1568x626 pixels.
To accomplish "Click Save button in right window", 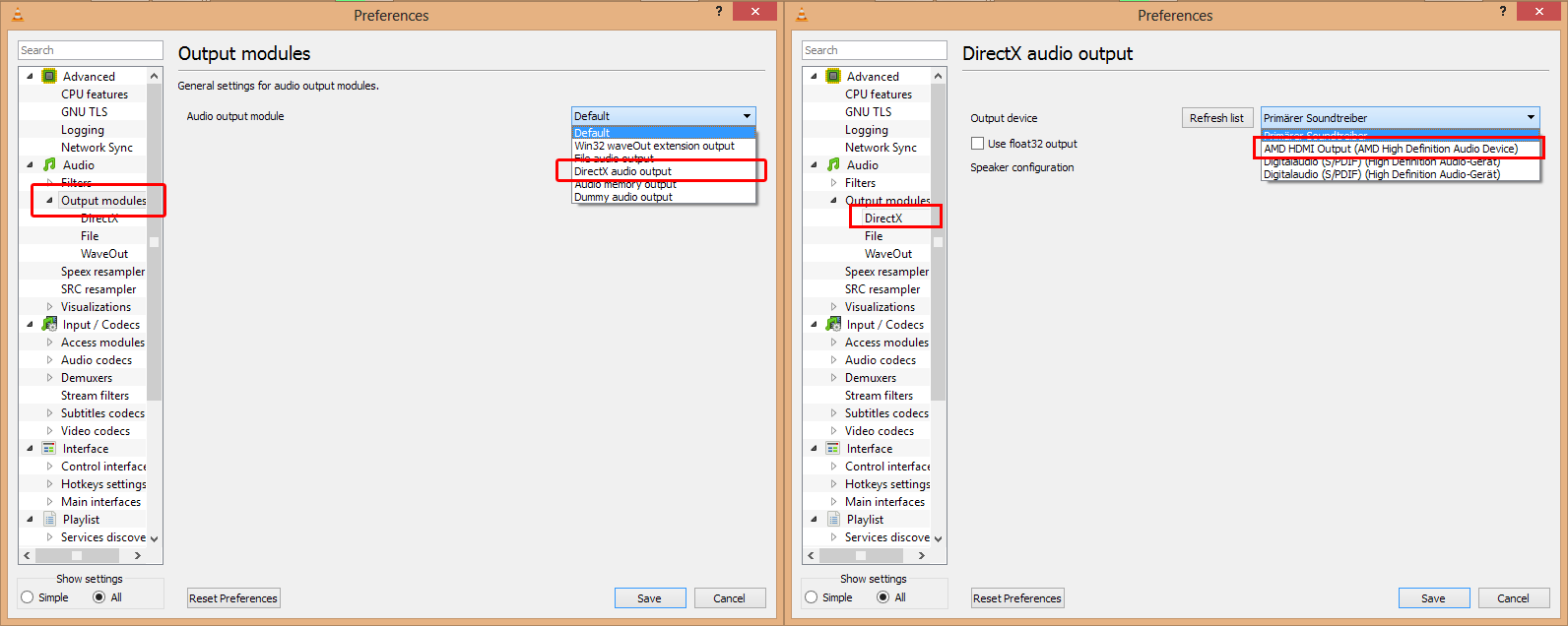I will [1433, 597].
